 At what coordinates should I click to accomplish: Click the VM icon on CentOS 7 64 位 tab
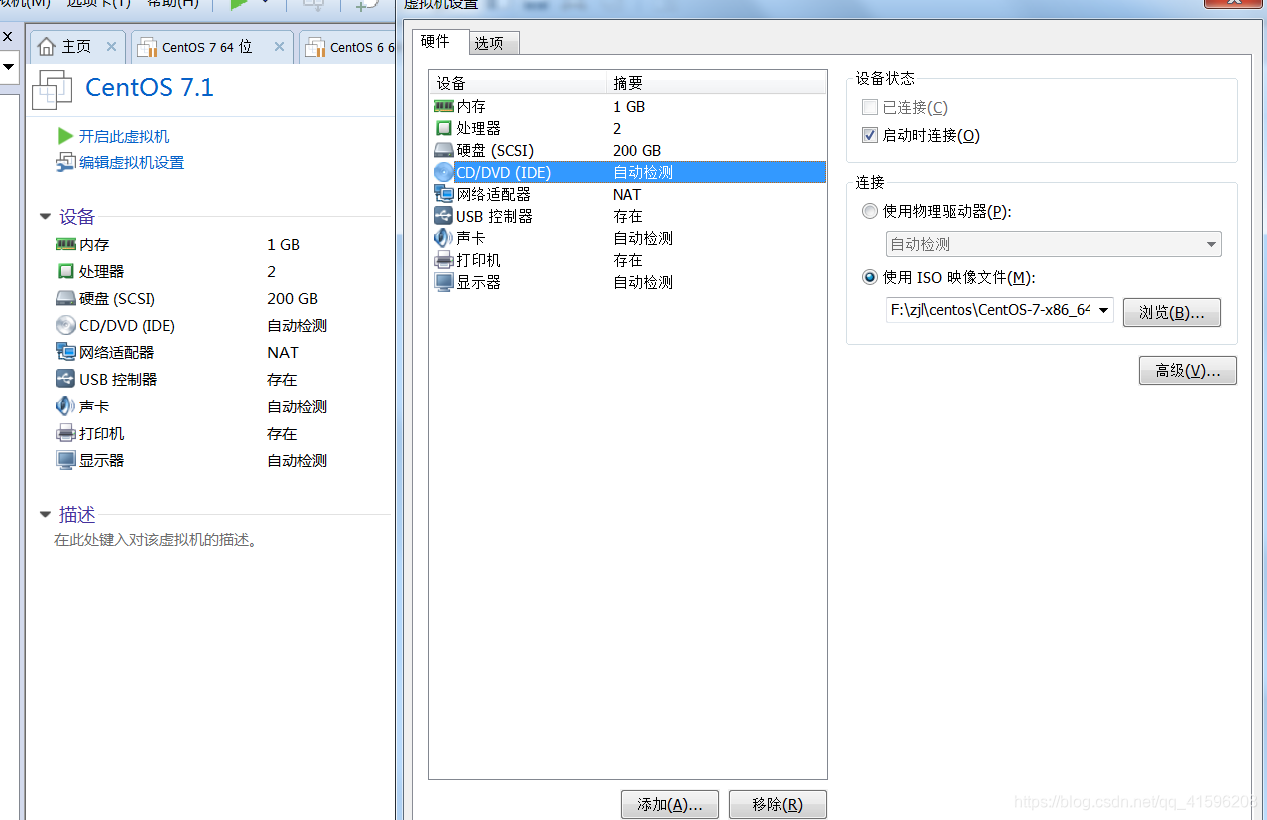147,47
